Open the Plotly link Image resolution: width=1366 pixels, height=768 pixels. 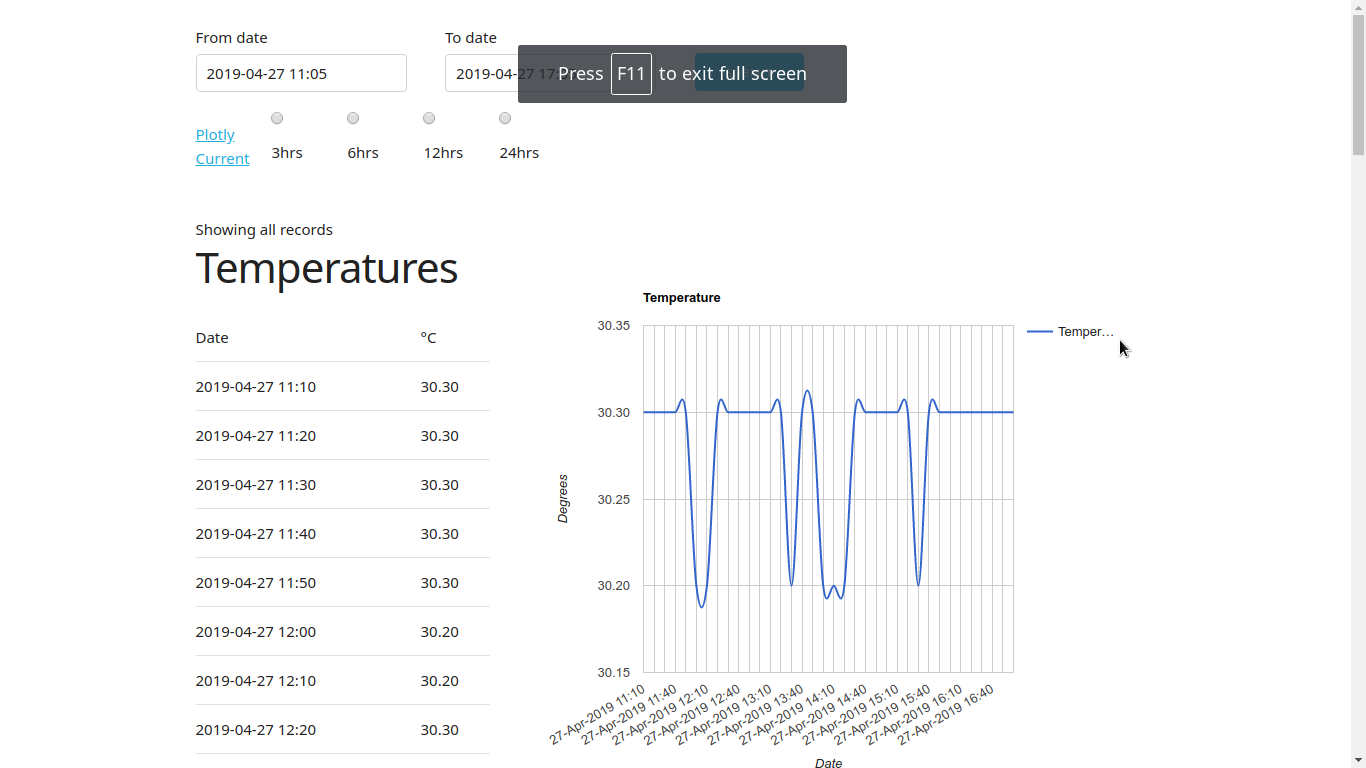point(215,134)
